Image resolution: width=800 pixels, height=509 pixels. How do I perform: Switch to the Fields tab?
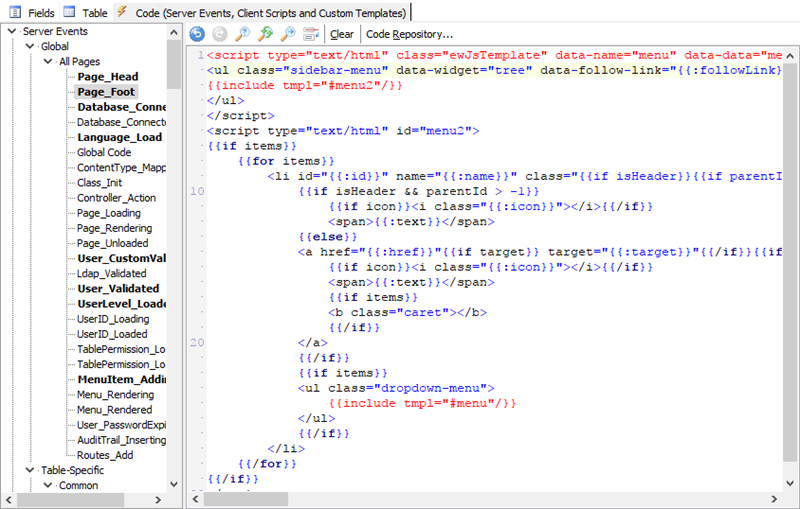(41, 13)
